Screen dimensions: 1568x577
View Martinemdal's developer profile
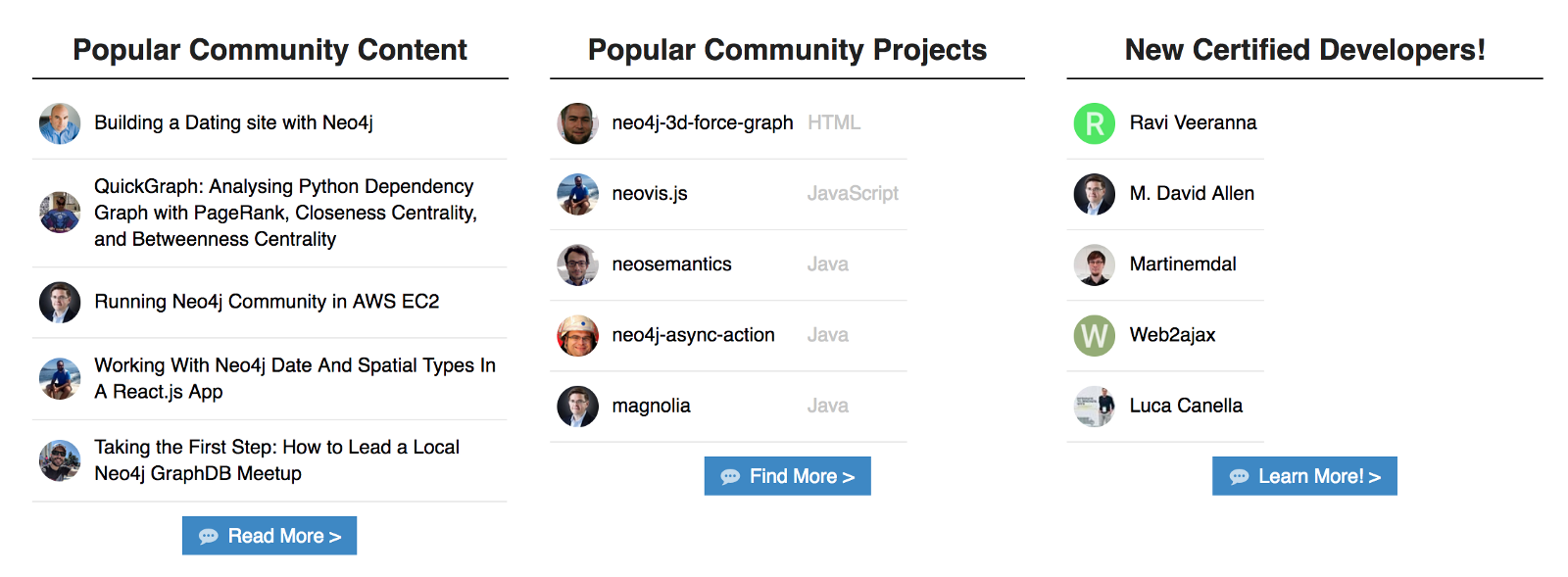(1182, 264)
